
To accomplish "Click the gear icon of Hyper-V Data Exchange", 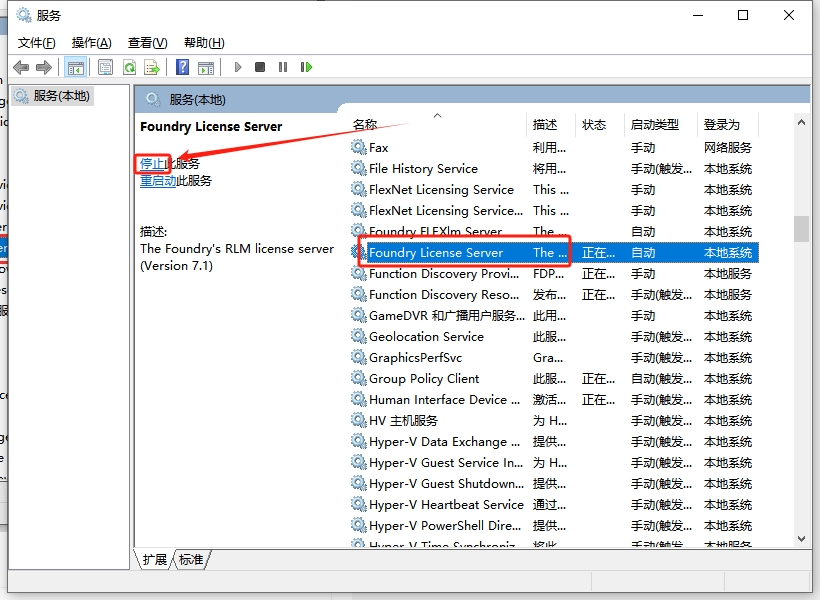I will (358, 441).
